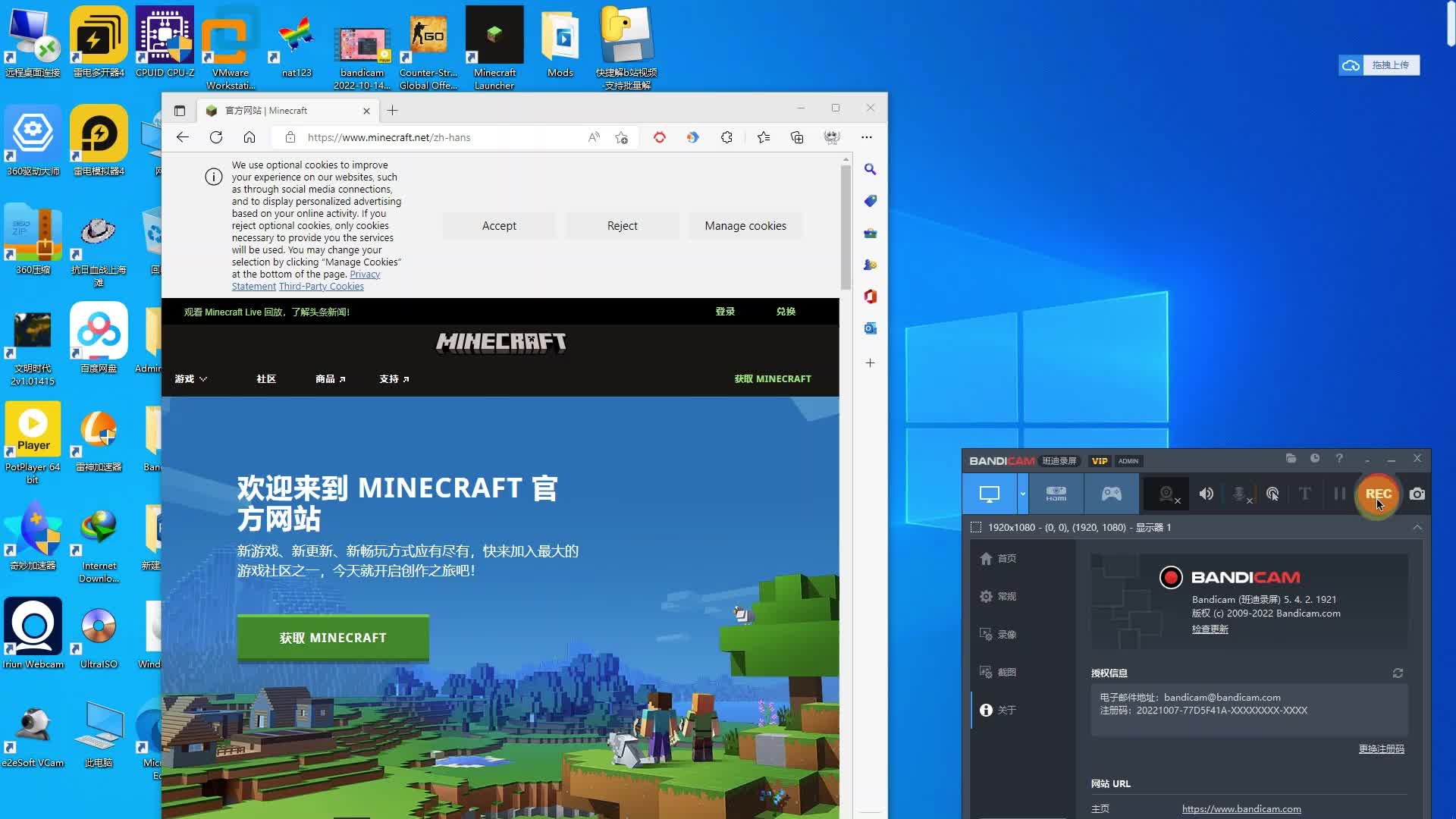Open the 商品 menu item
The image size is (1456, 819).
330,379
